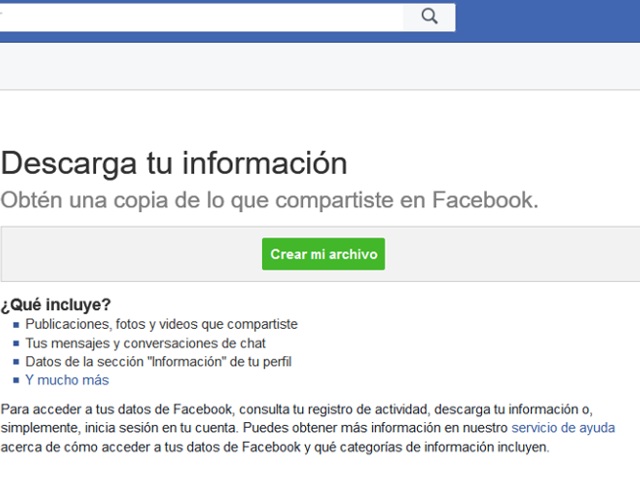Click the Descarga tu información heading
Screen dimensions: 640x480
(174, 163)
